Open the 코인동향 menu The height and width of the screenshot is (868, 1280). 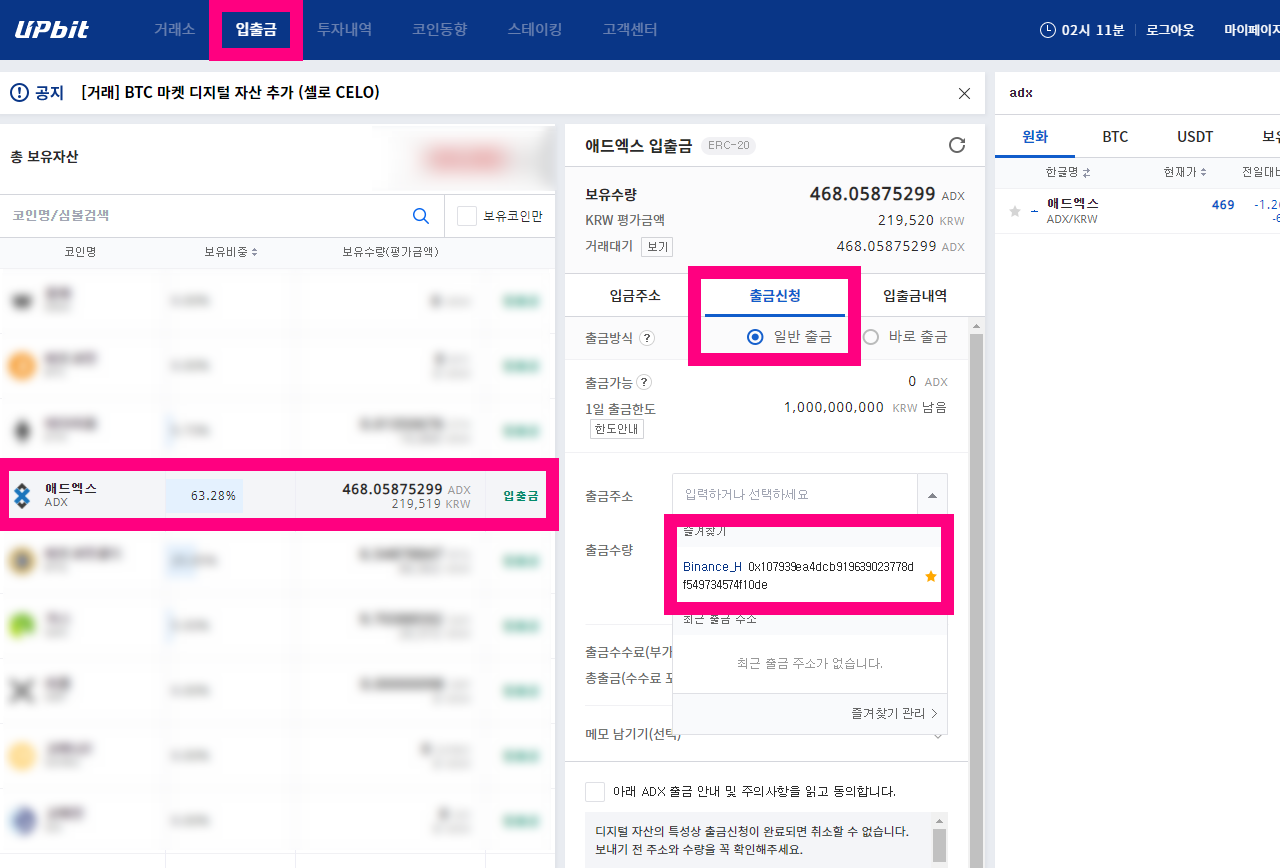[439, 29]
